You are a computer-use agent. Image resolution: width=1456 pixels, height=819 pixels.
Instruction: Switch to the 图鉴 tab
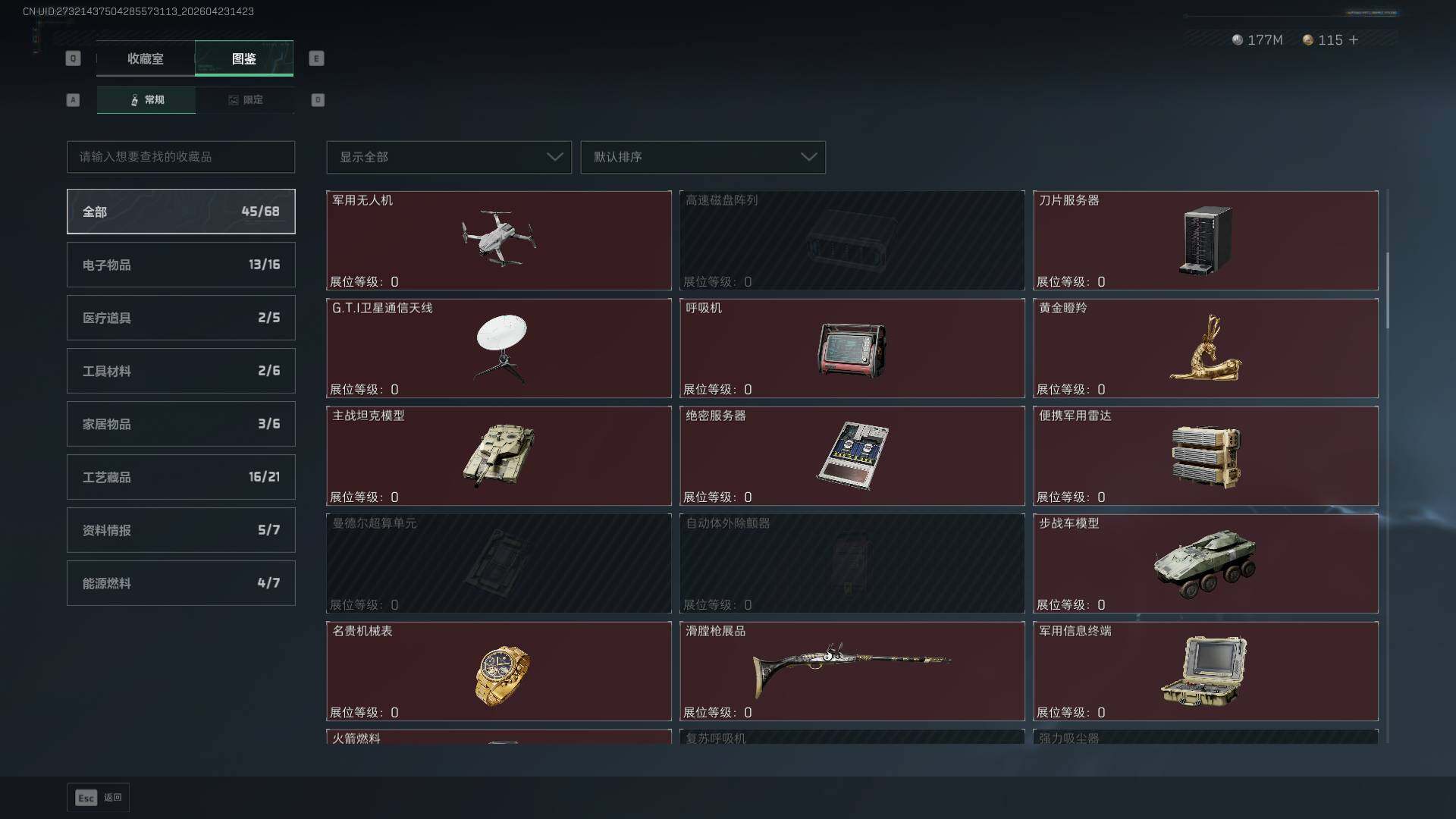point(244,58)
